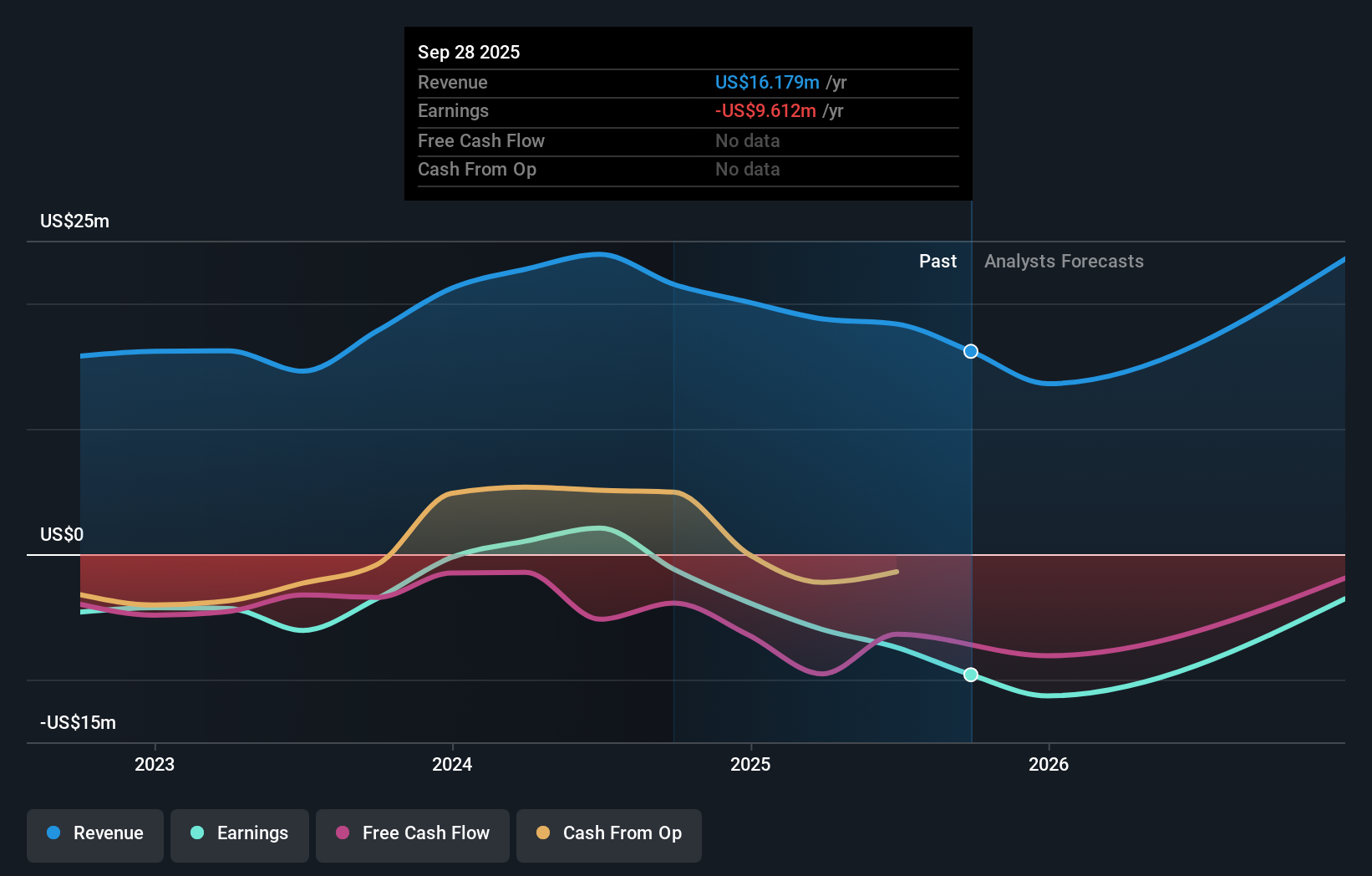The height and width of the screenshot is (876, 1372).
Task: Toggle the Cash From Op series visibility
Action: pyautogui.click(x=608, y=833)
